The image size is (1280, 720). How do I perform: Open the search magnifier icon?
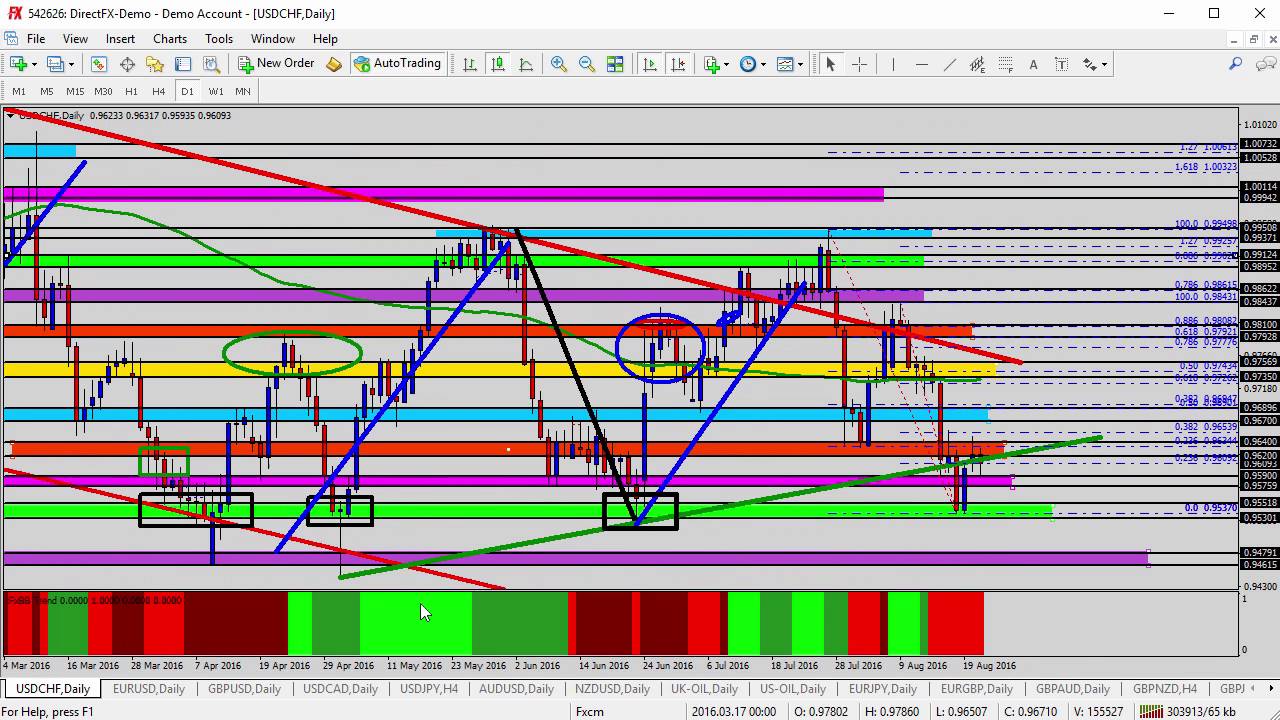[1236, 64]
